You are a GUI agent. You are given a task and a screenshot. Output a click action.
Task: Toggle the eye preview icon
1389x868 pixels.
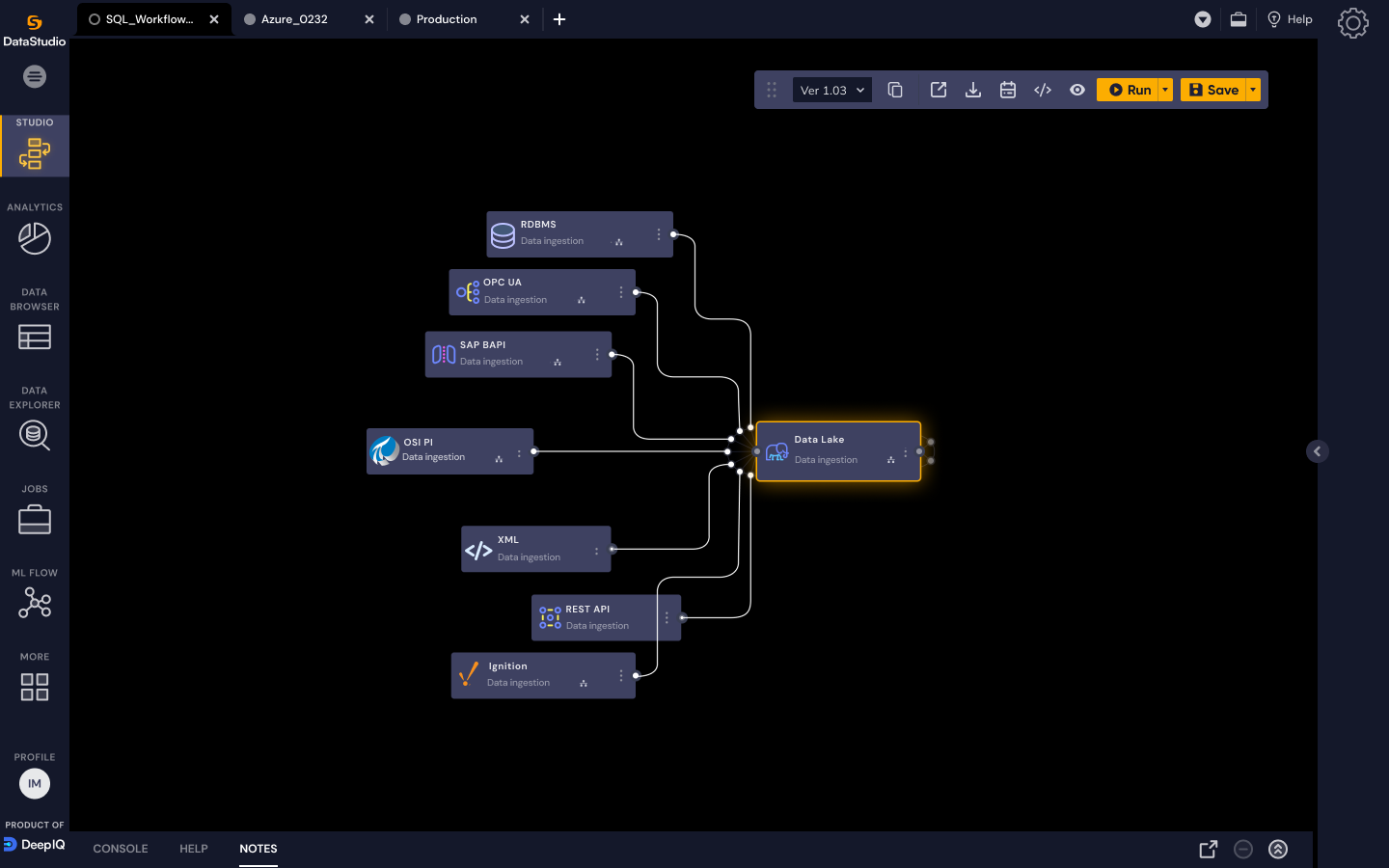coord(1077,90)
